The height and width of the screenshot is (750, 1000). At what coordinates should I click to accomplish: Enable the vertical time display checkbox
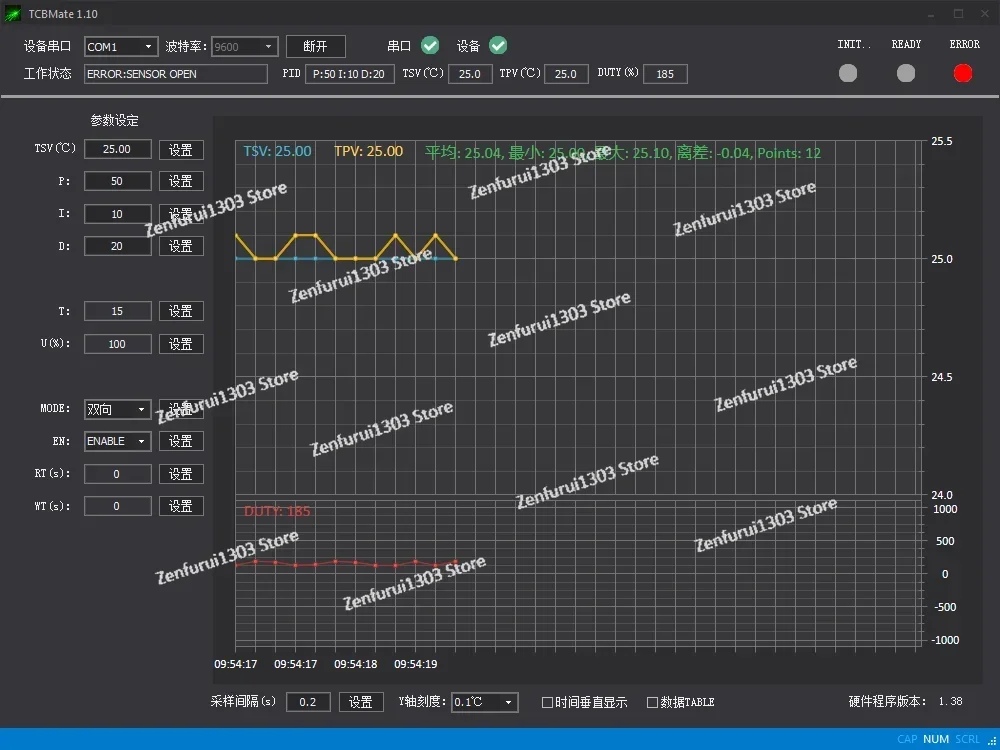click(547, 702)
